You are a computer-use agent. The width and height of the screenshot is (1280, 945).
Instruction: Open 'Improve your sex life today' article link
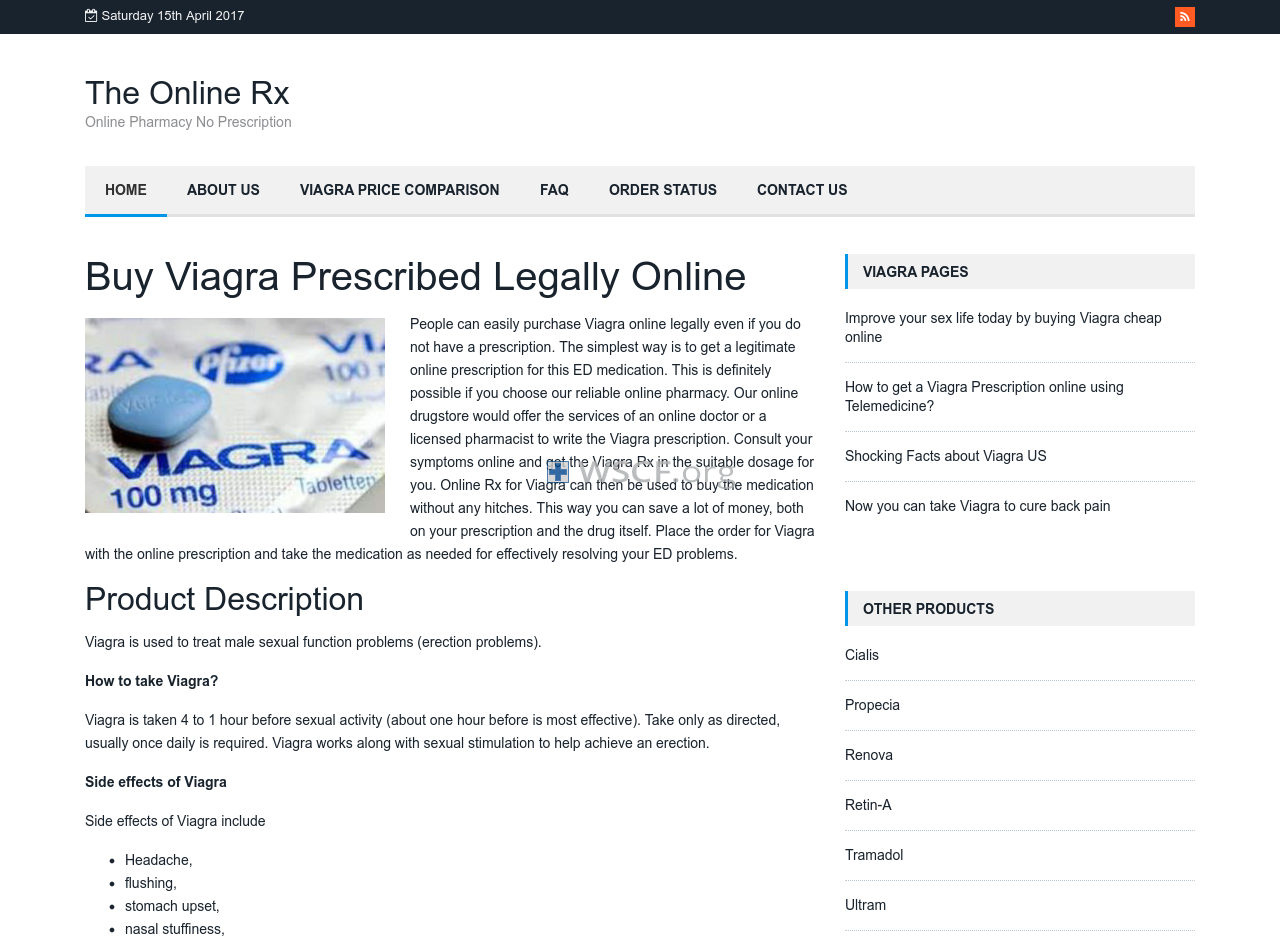pyautogui.click(x=1003, y=328)
